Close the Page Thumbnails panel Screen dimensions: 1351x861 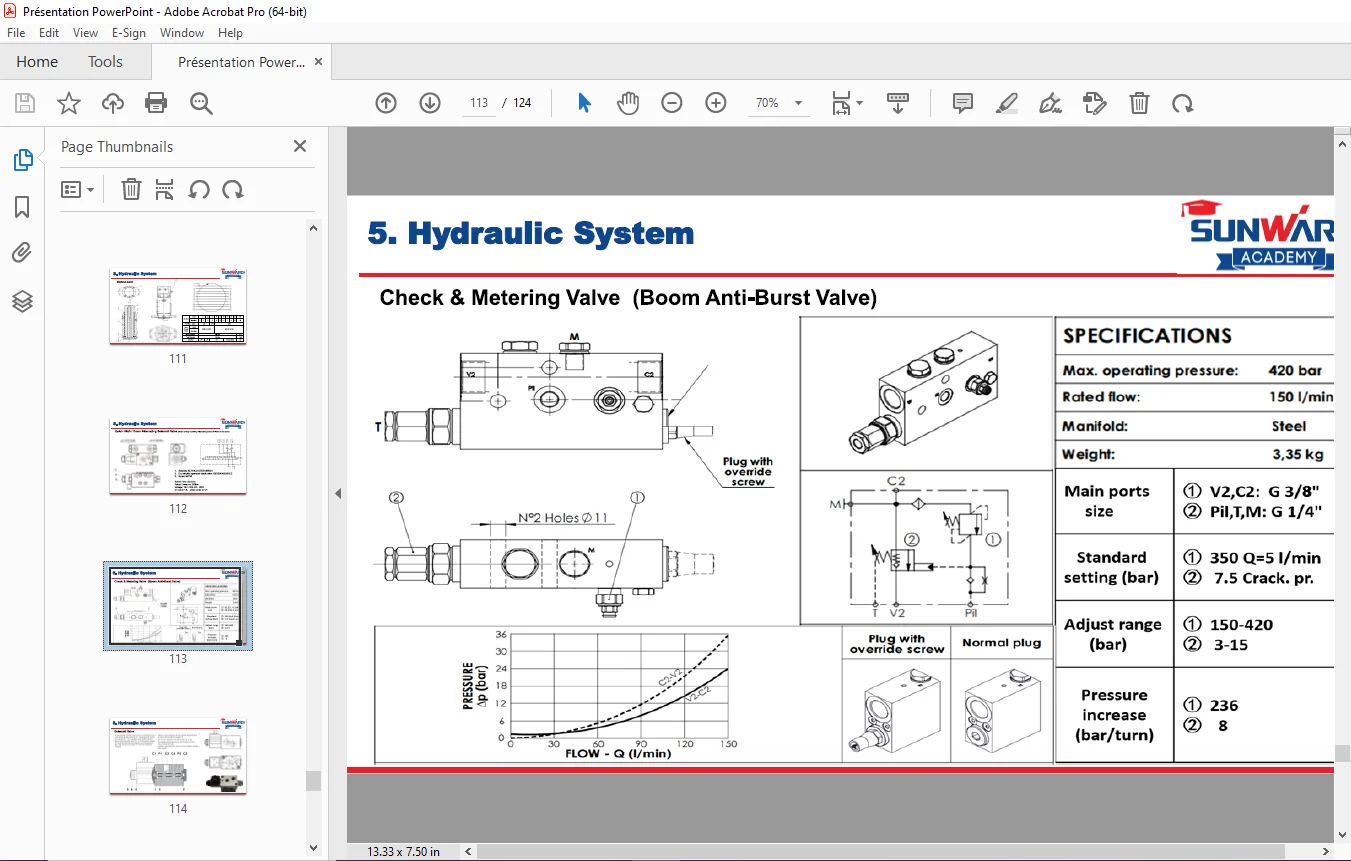[299, 146]
